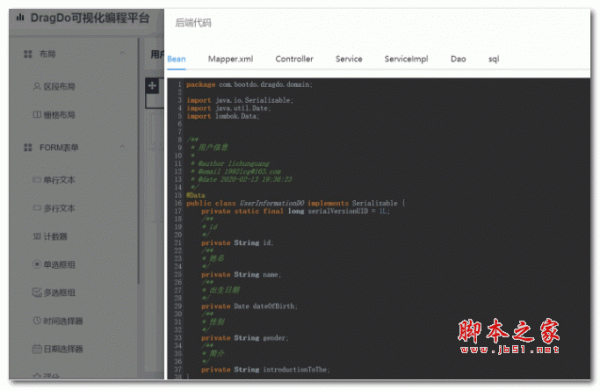Click the import java.util.Date line
The image size is (600, 390).
(x=228, y=108)
